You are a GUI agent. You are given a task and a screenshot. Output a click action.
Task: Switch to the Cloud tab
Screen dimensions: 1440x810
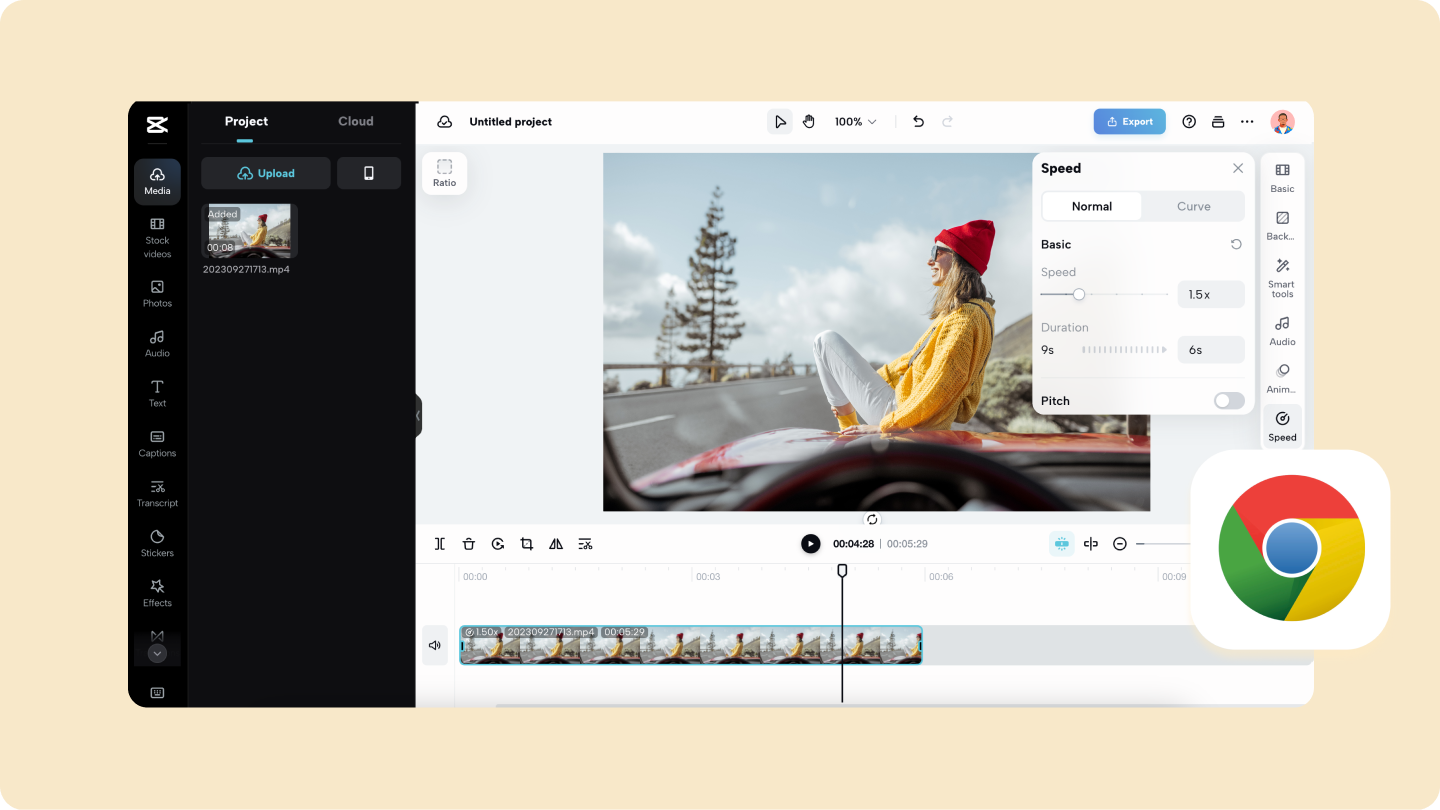[356, 122]
